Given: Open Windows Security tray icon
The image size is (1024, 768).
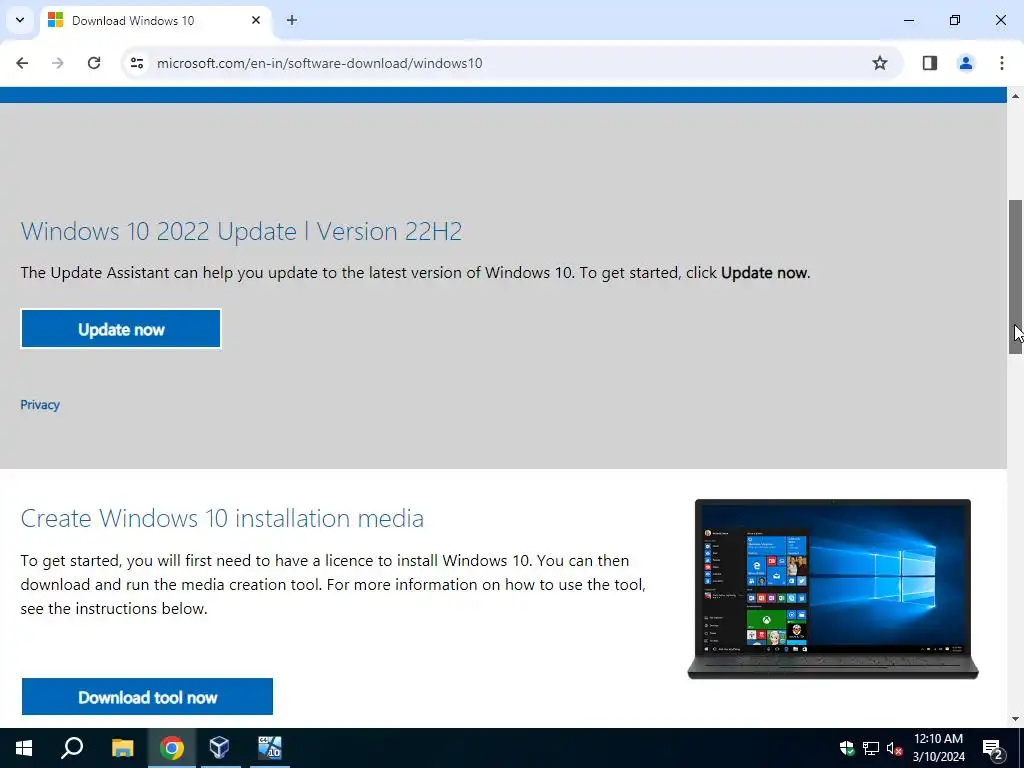Looking at the screenshot, I should point(847,748).
